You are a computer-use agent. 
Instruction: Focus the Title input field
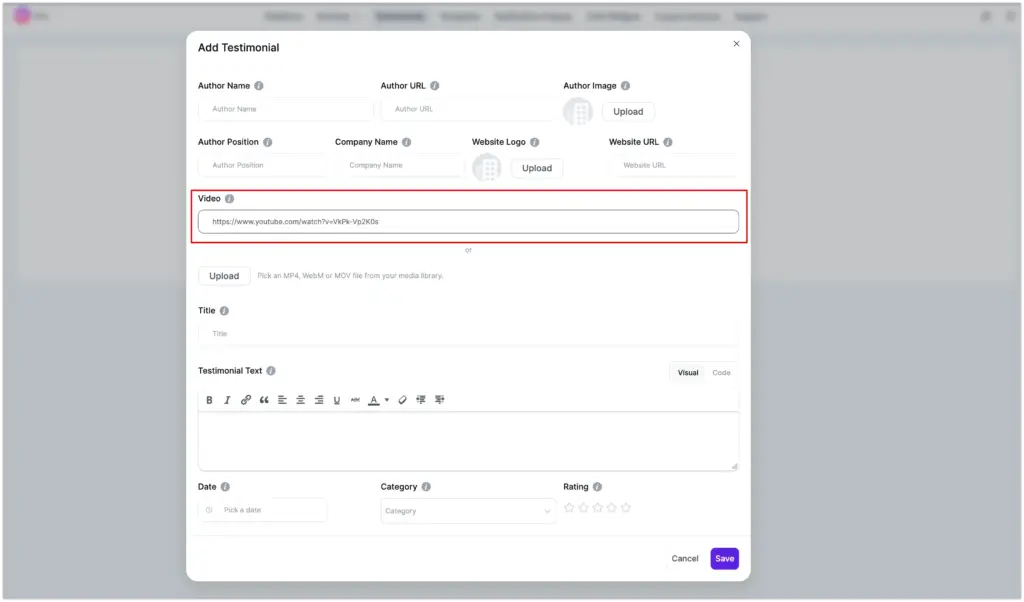468,334
